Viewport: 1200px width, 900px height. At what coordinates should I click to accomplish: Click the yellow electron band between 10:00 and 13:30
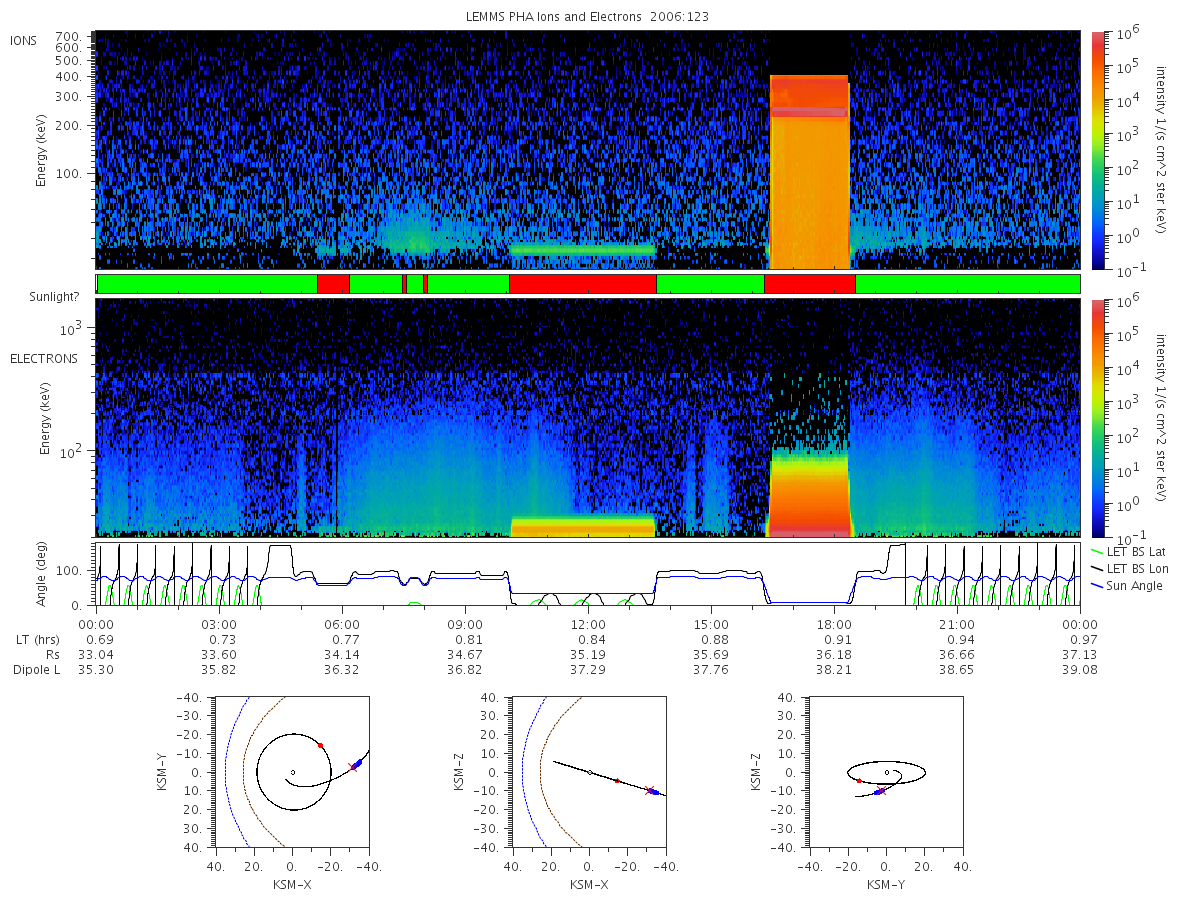(583, 527)
